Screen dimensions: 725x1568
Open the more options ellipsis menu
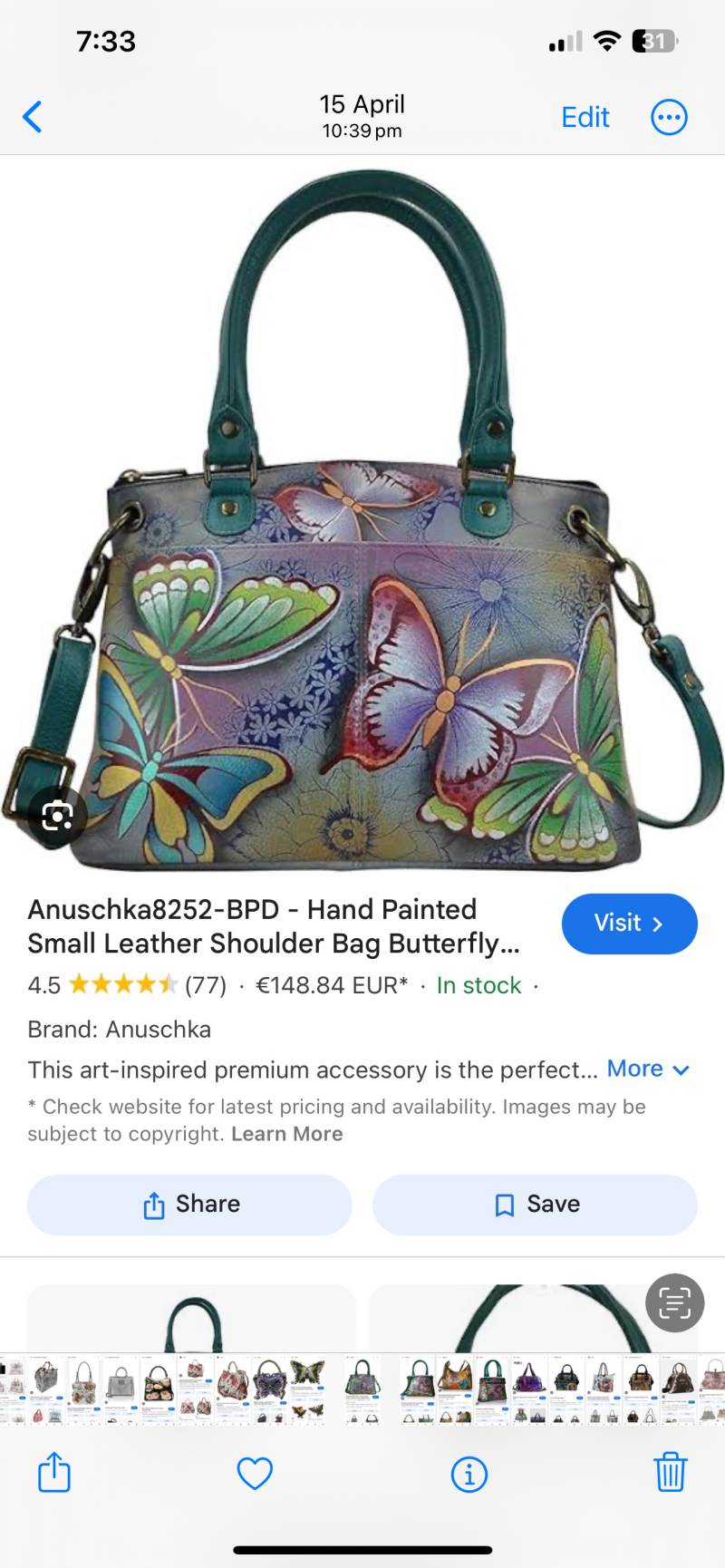tap(670, 117)
